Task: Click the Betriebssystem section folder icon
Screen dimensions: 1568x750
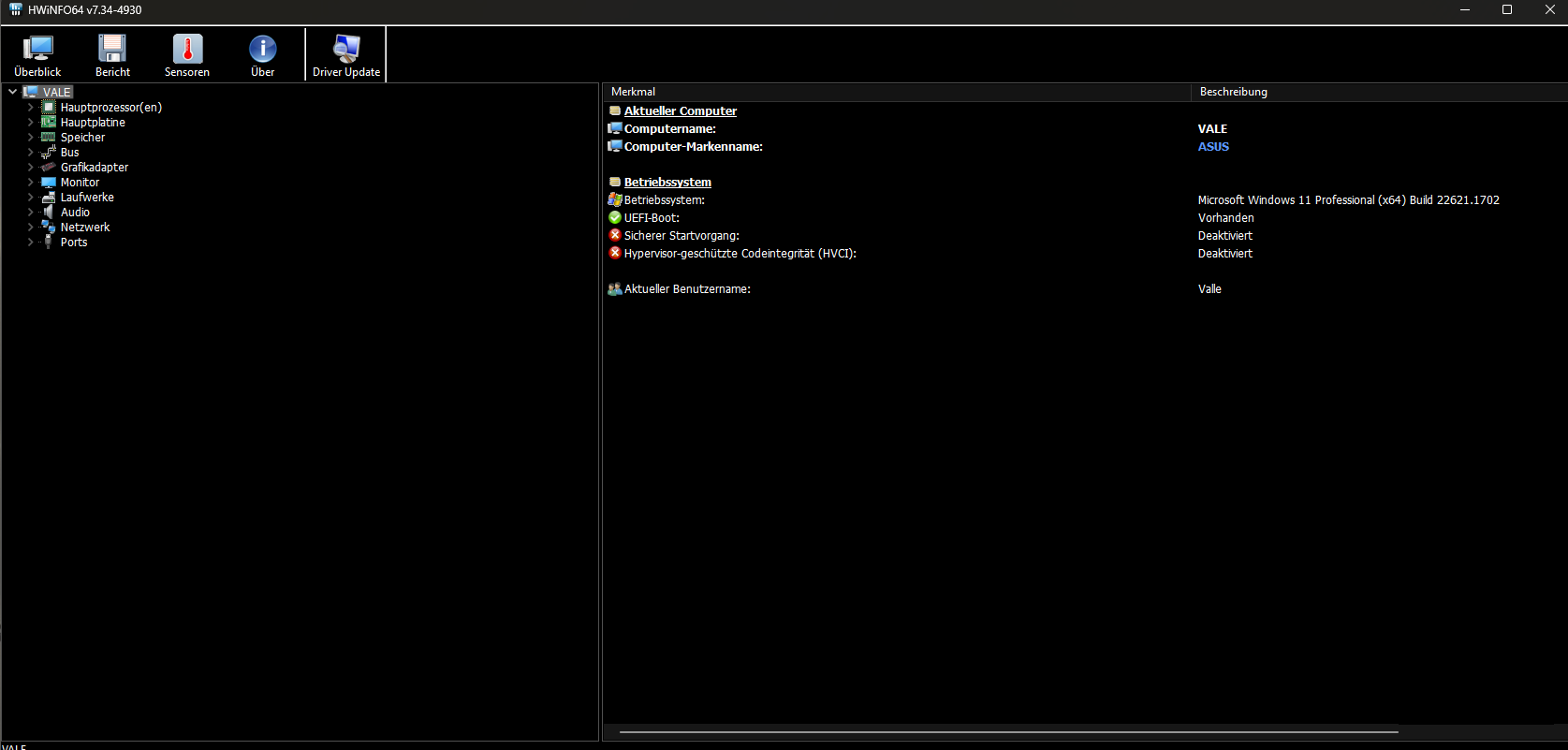Action: pyautogui.click(x=615, y=182)
